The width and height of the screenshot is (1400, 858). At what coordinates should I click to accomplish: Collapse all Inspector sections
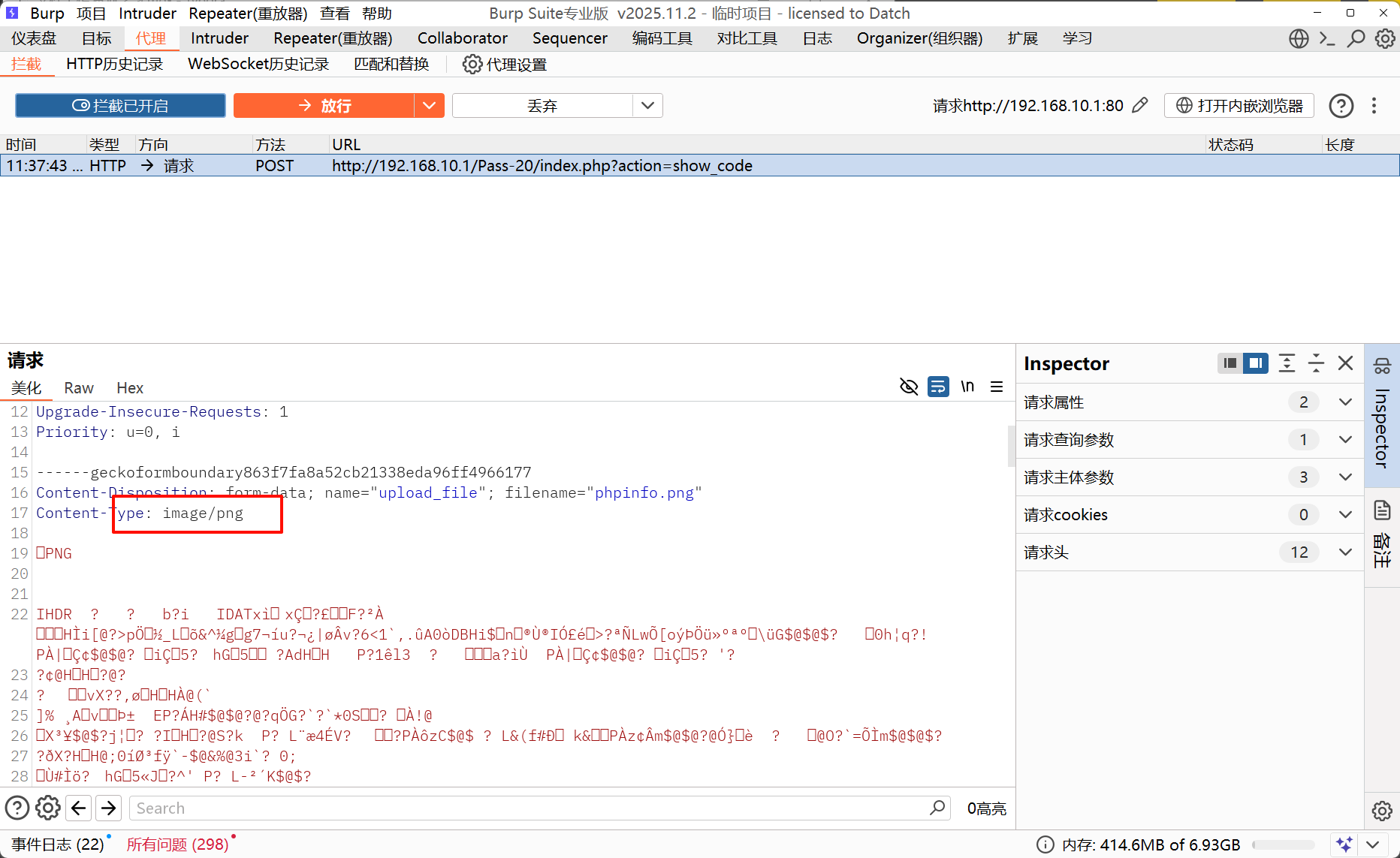pos(1316,363)
